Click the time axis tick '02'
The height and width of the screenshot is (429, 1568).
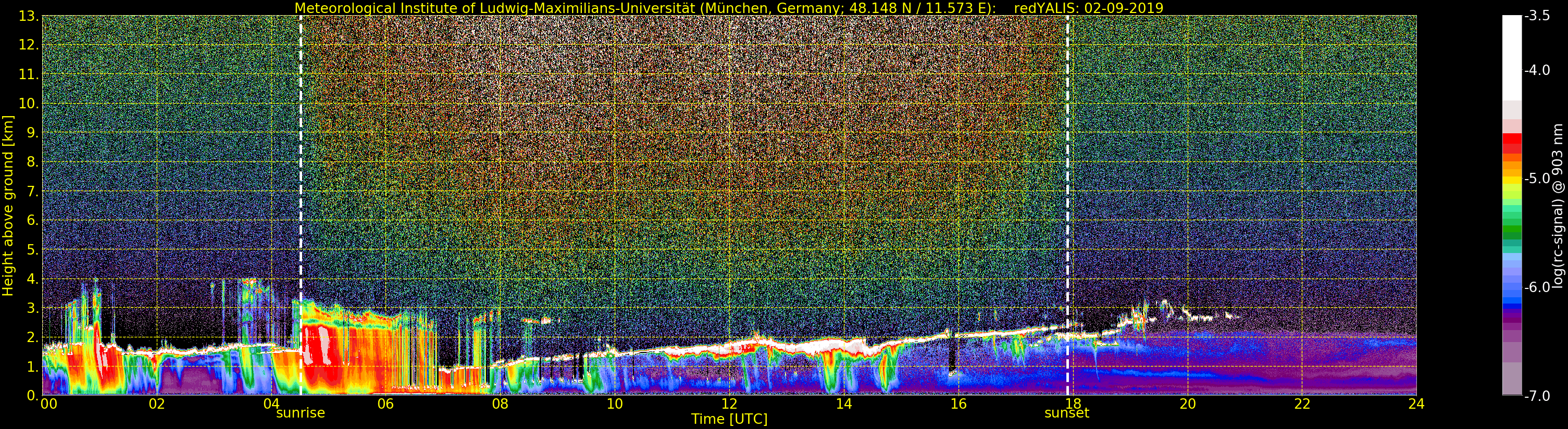point(156,404)
